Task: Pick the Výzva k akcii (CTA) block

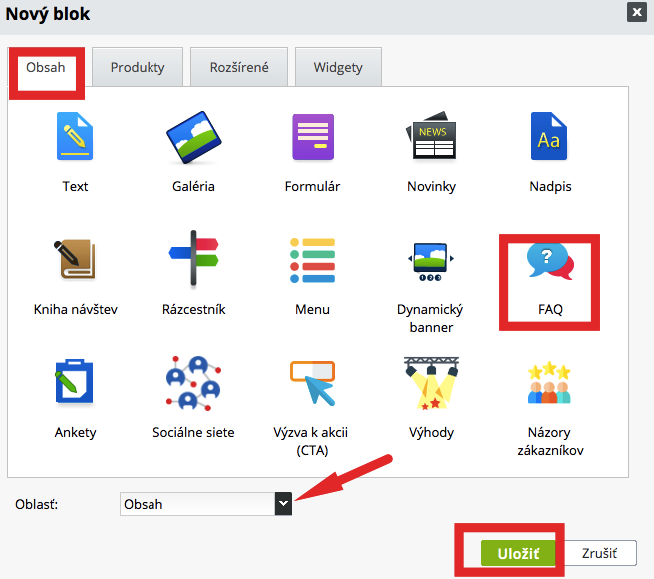Action: pos(312,384)
